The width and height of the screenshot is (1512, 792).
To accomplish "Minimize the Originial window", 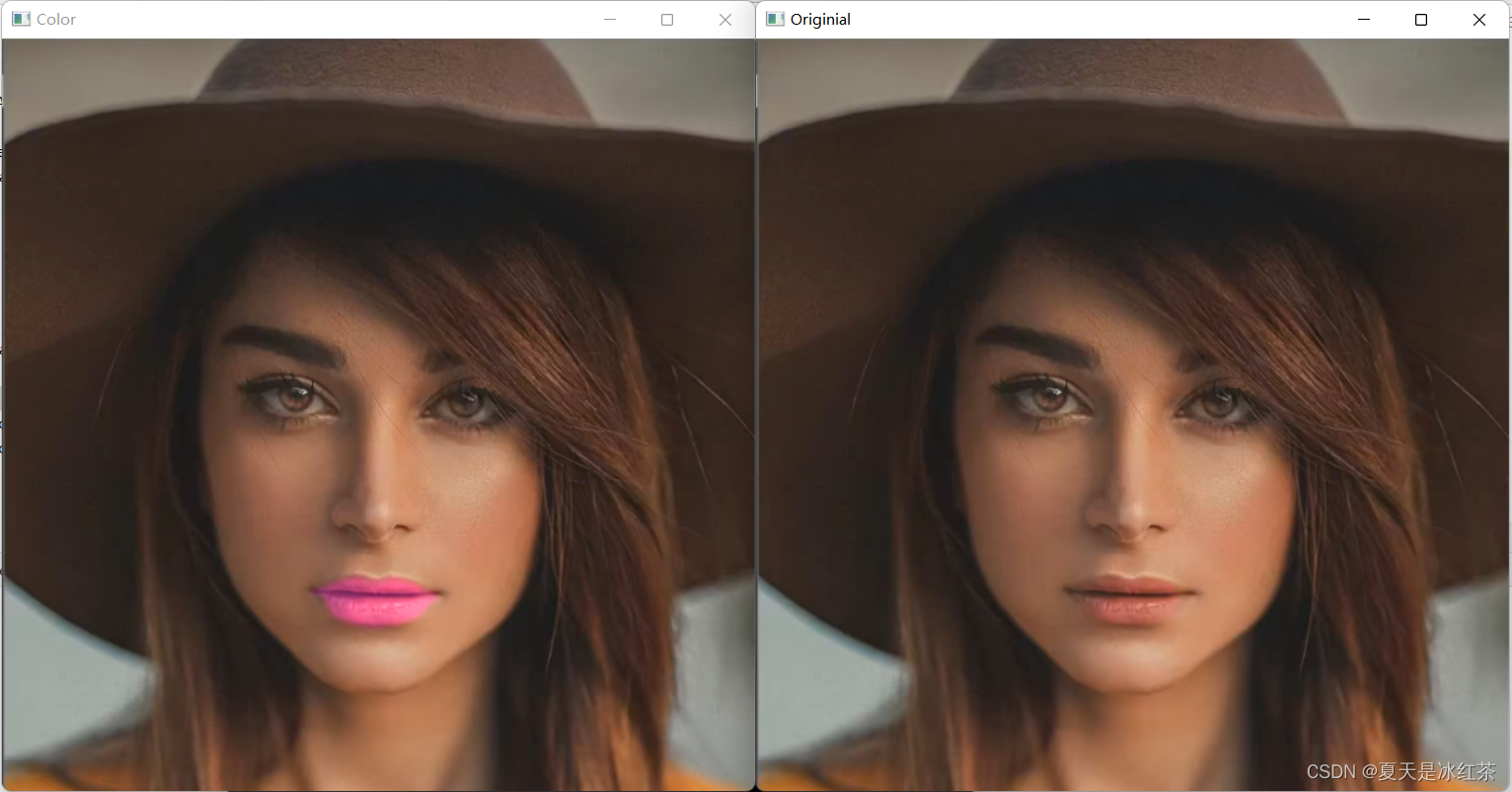I will (x=1364, y=20).
